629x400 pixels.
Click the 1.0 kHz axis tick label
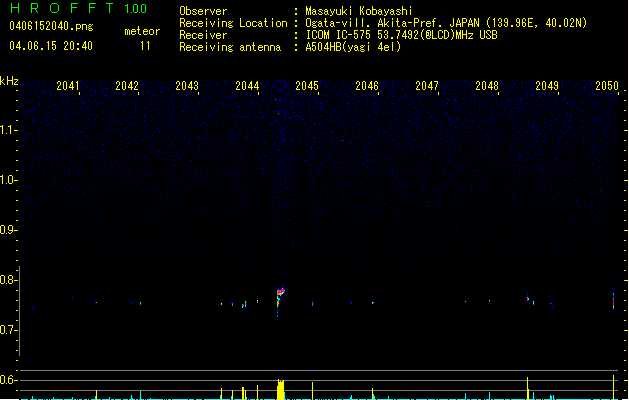(8, 180)
